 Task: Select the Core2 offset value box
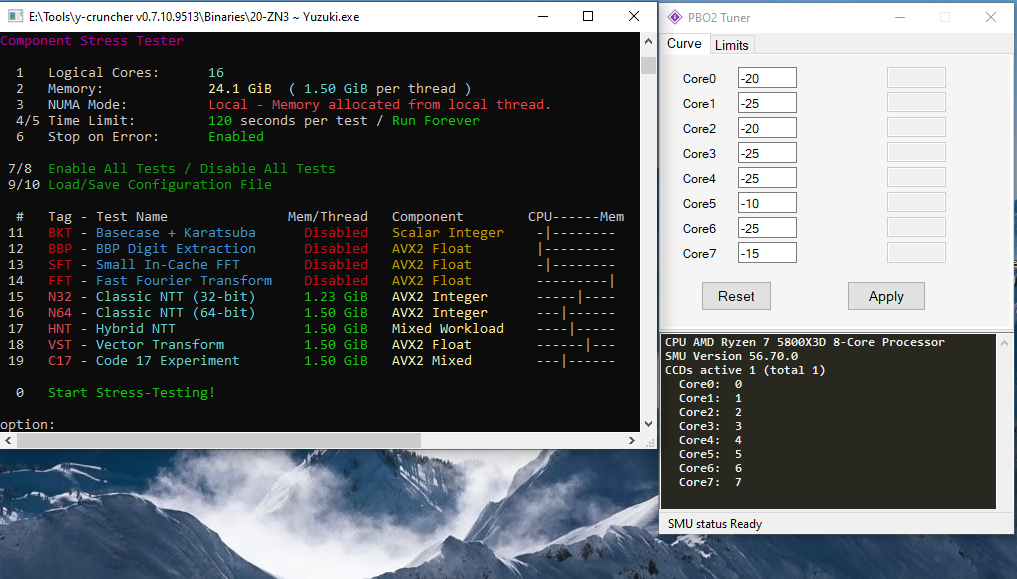(x=767, y=128)
